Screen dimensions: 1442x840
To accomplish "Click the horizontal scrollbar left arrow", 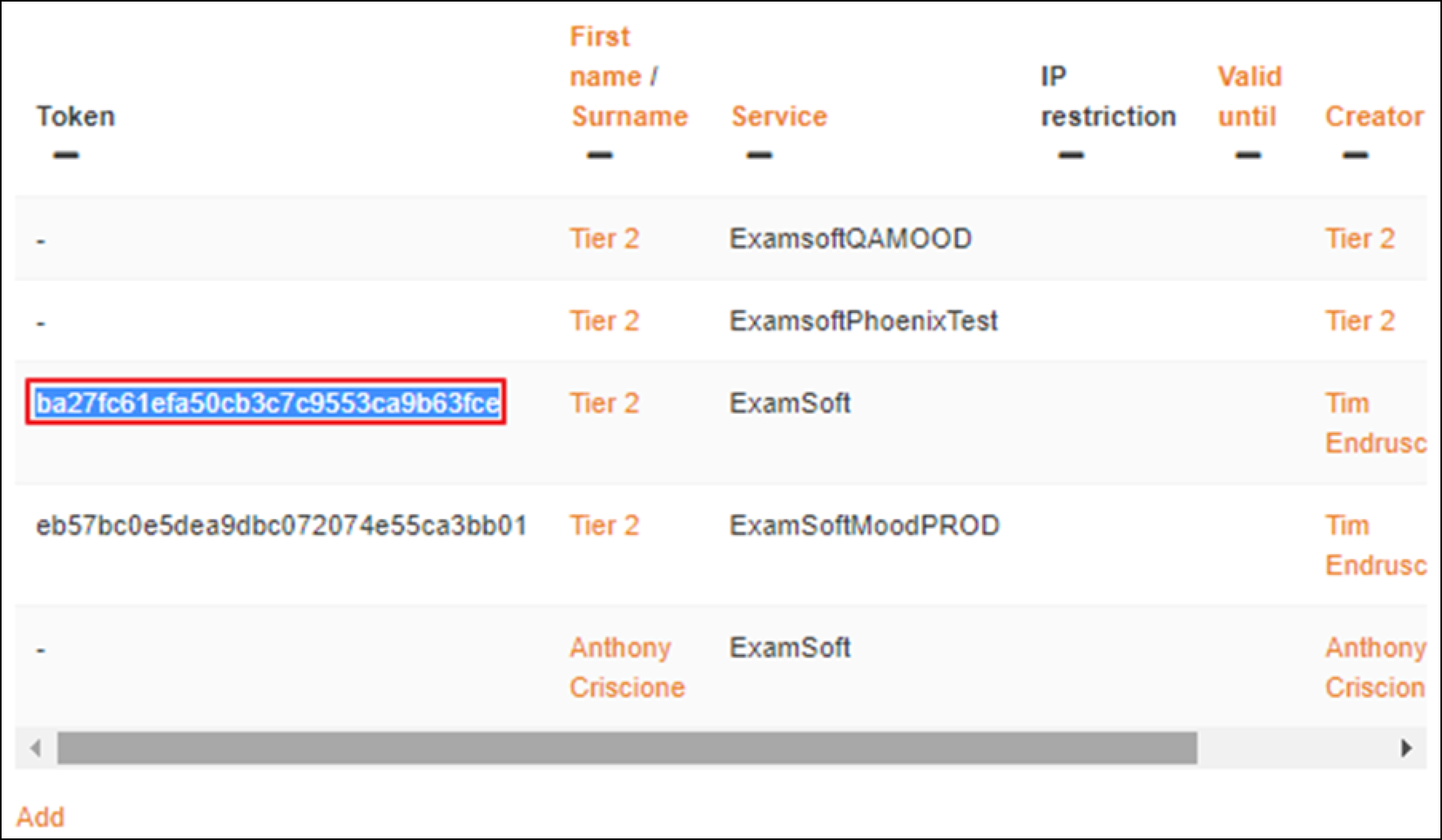I will click(x=35, y=748).
